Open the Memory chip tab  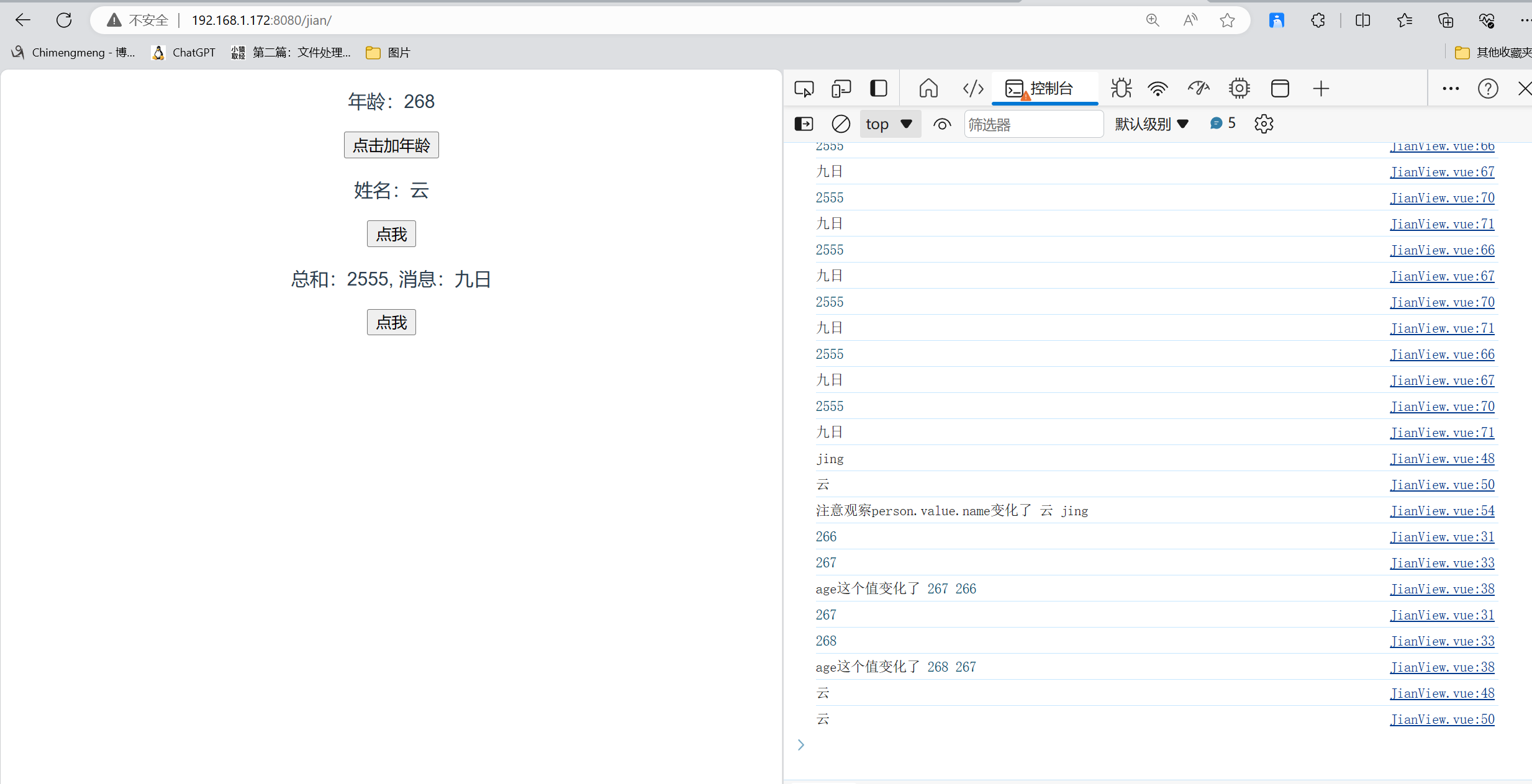point(1239,89)
